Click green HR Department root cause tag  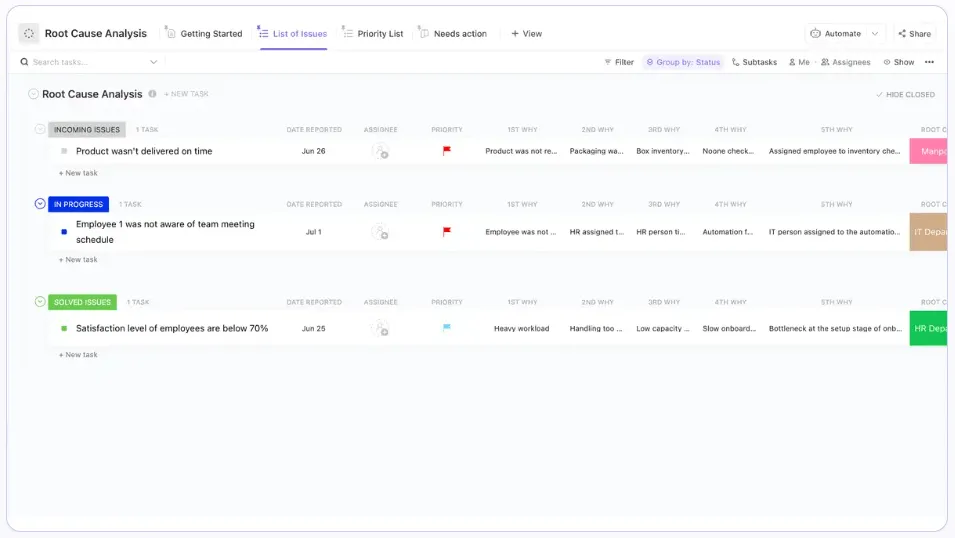[x=928, y=328]
